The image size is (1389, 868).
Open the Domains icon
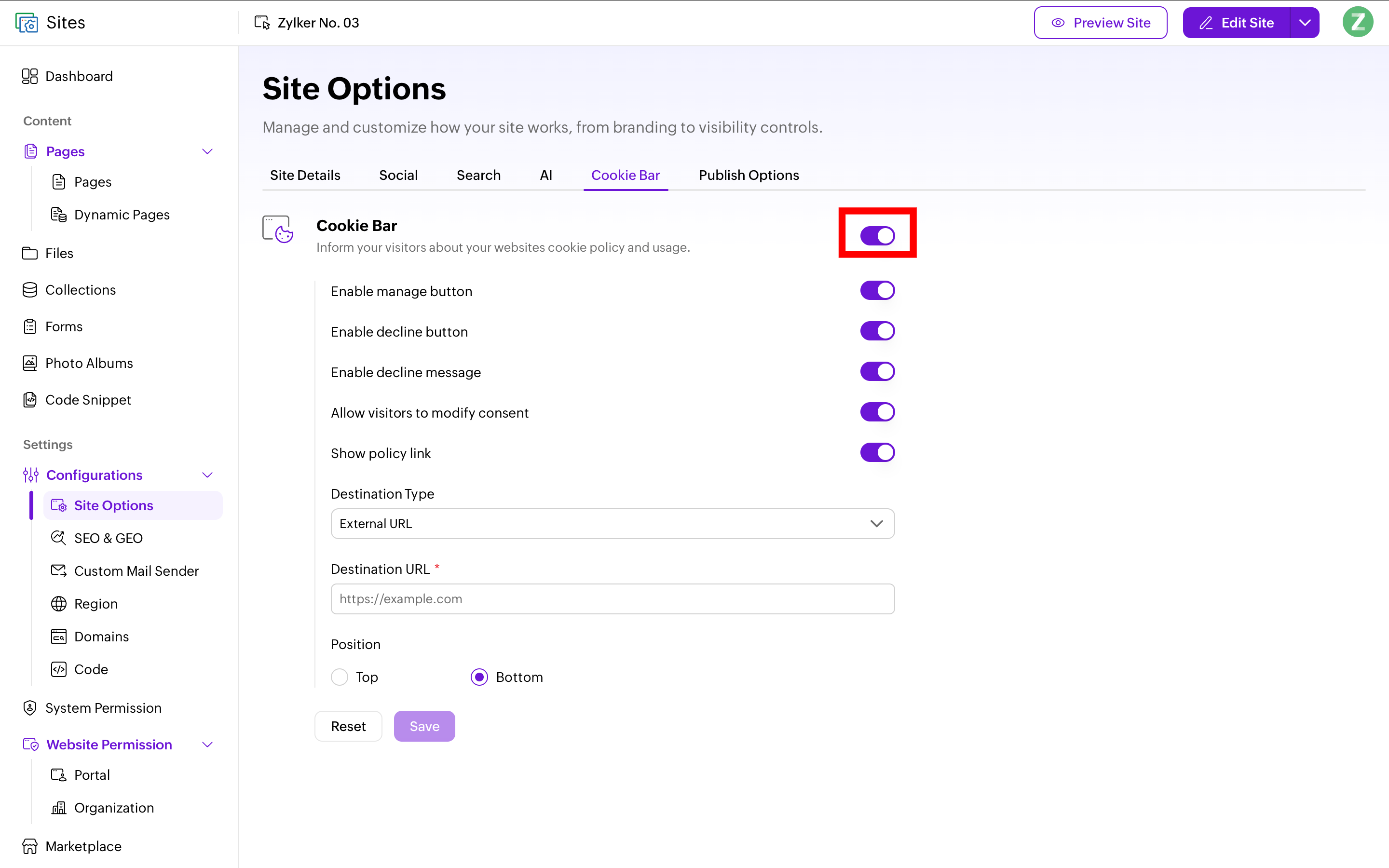coord(58,637)
